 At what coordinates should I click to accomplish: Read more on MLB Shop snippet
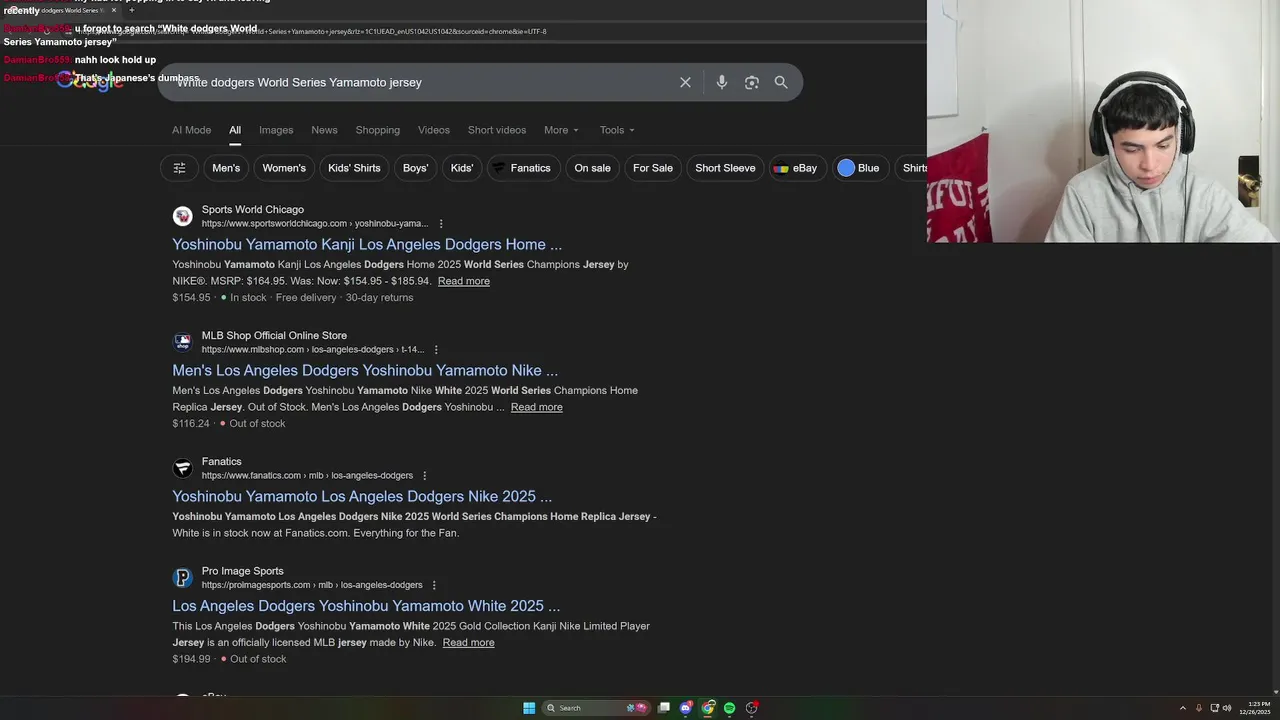[537, 407]
